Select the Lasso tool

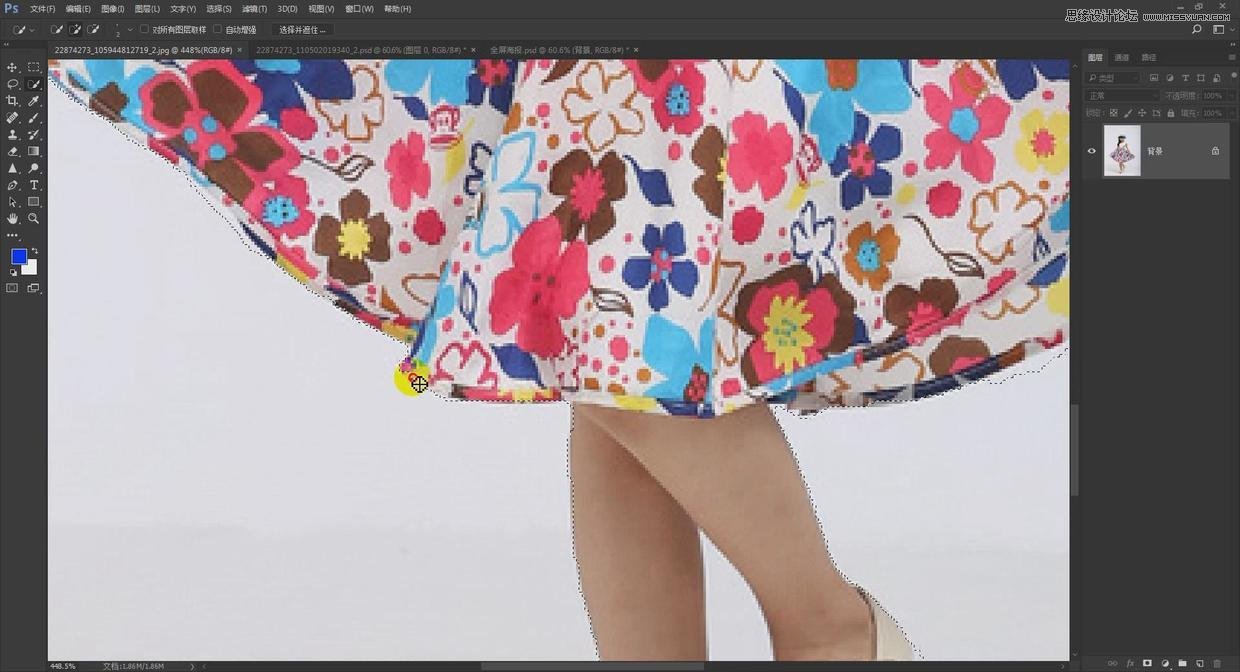(x=12, y=84)
